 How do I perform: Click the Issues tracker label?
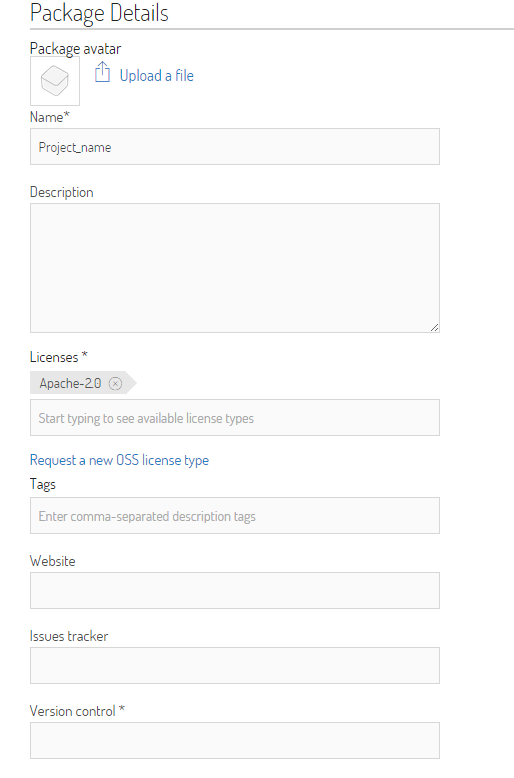pyautogui.click(x=69, y=636)
